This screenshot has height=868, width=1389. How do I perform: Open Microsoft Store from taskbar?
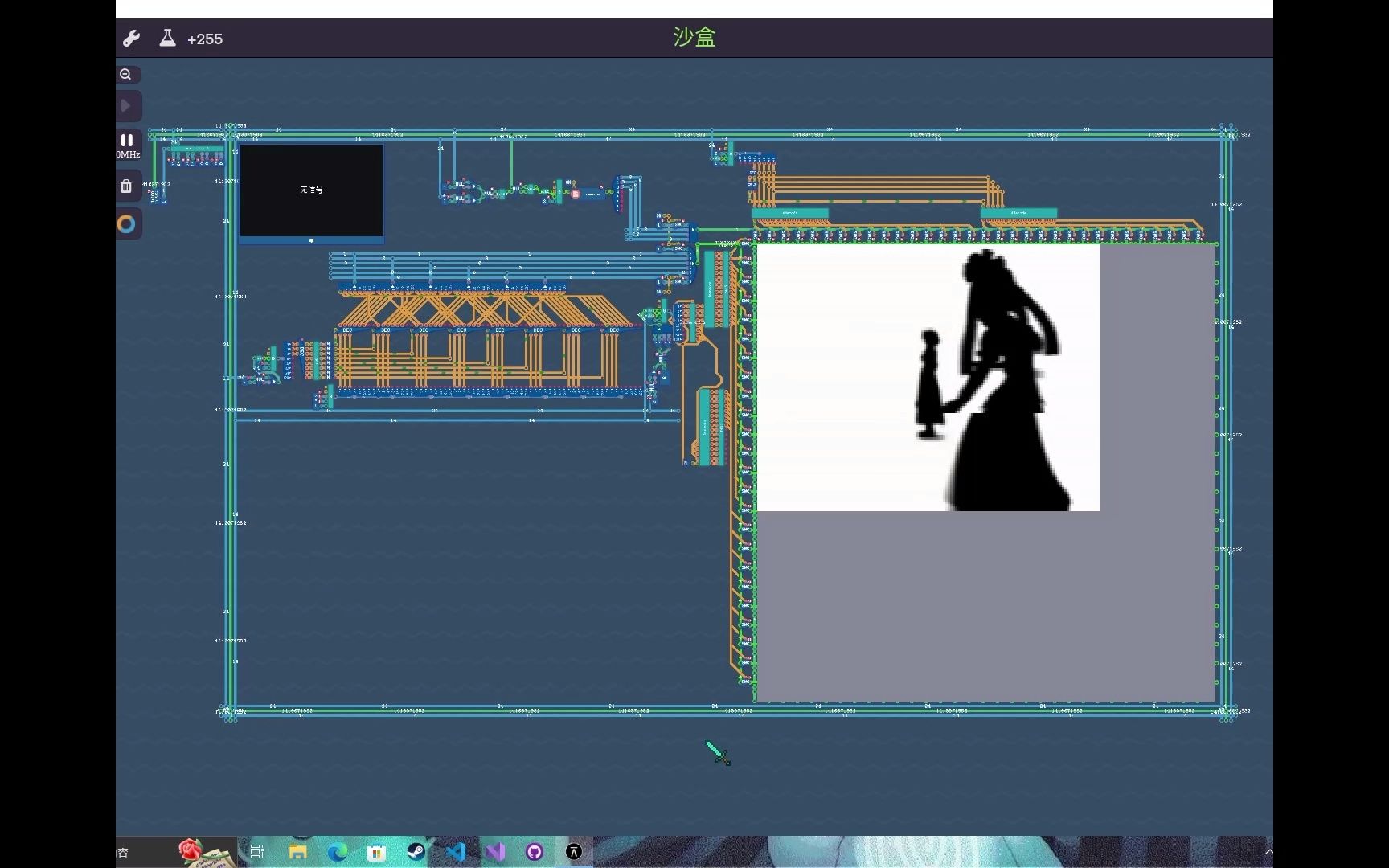click(376, 852)
